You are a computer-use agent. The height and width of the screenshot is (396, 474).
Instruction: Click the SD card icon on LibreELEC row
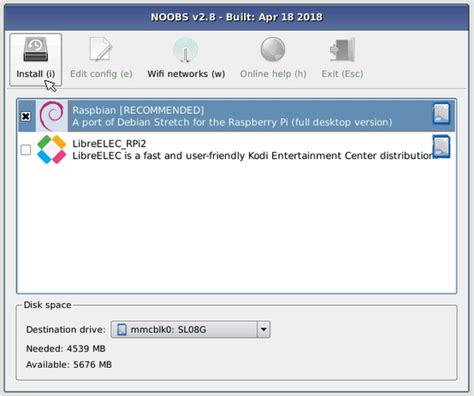441,146
